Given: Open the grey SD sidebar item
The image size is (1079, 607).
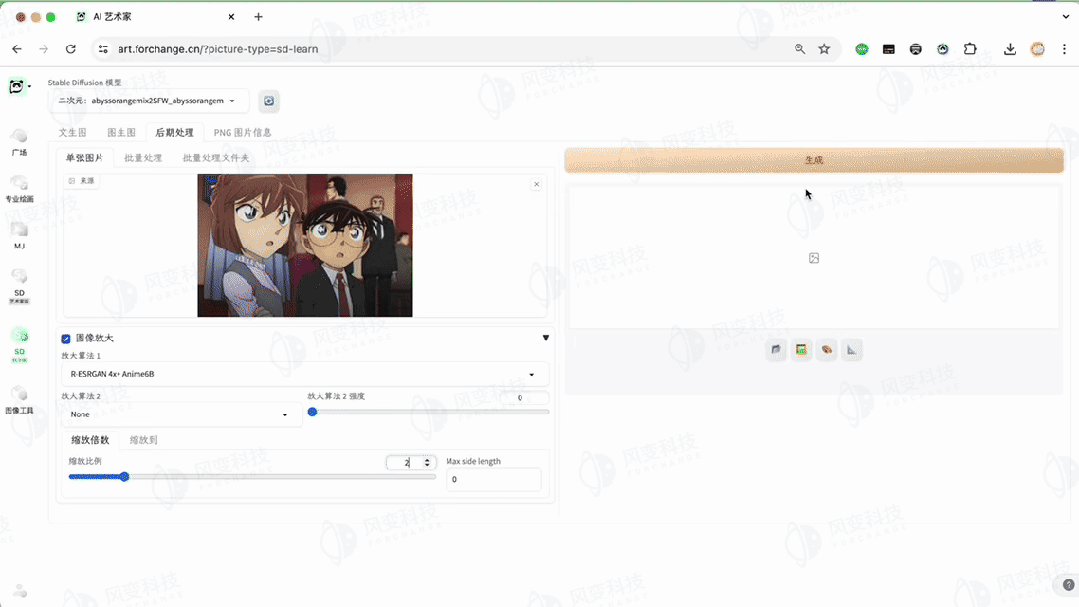Looking at the screenshot, I should pos(19,285).
